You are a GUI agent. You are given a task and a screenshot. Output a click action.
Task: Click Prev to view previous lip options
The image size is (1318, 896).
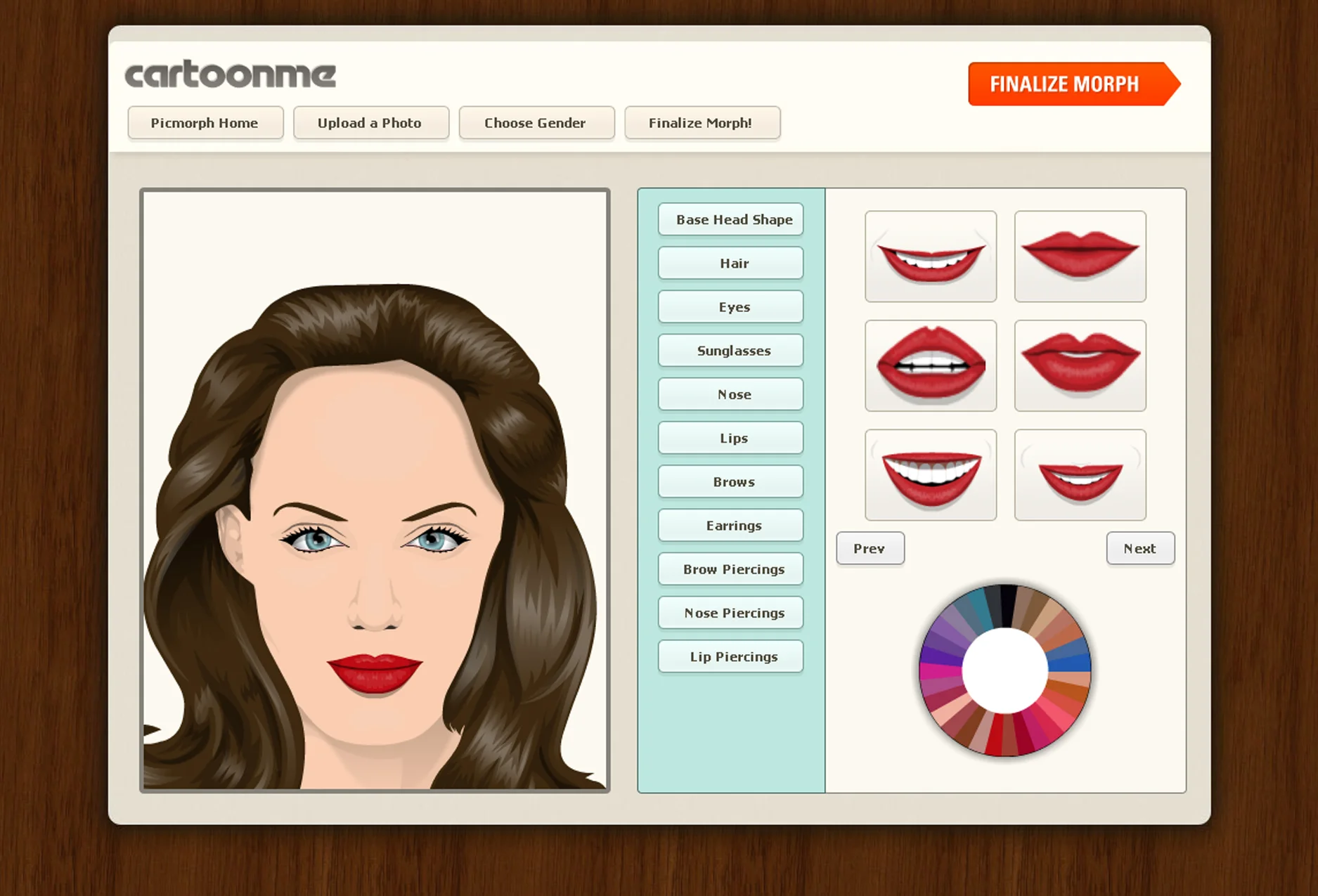[870, 548]
